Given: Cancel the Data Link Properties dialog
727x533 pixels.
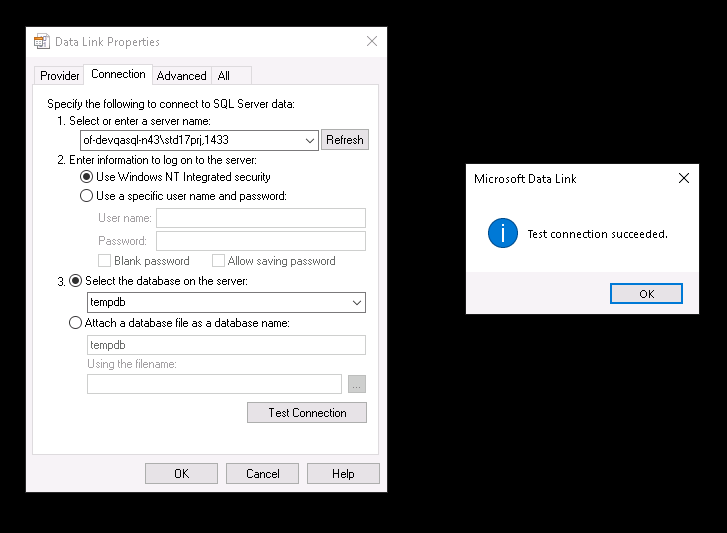Looking at the screenshot, I should click(262, 474).
